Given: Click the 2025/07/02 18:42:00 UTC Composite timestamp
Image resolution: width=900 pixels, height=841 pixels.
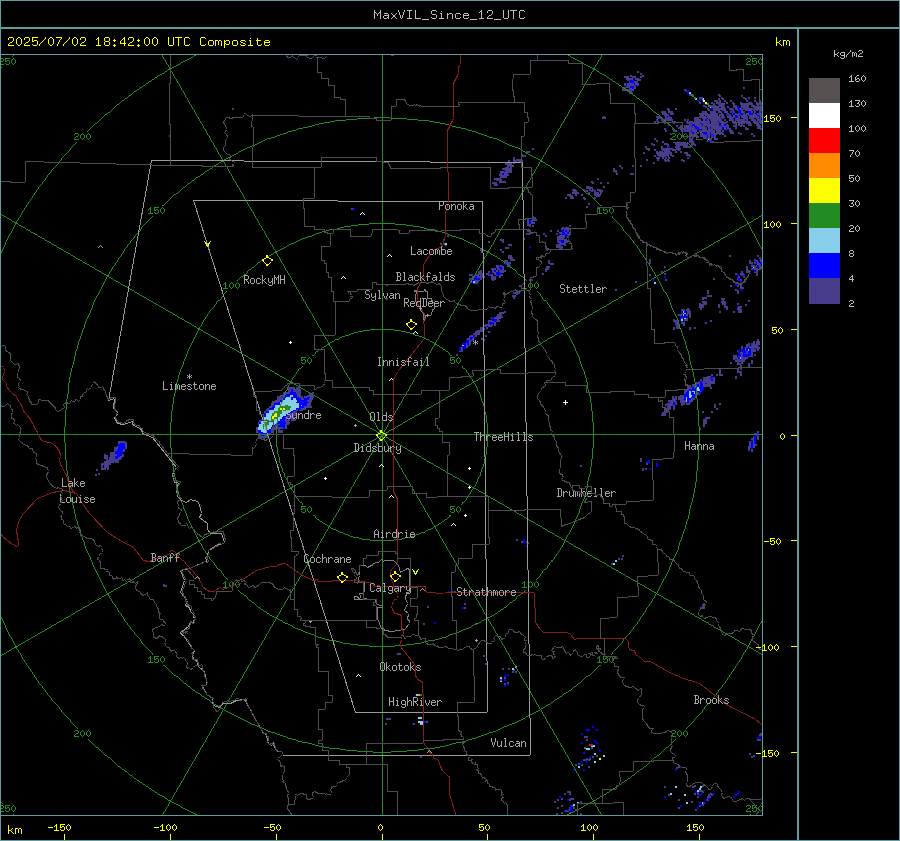Looking at the screenshot, I should (139, 42).
